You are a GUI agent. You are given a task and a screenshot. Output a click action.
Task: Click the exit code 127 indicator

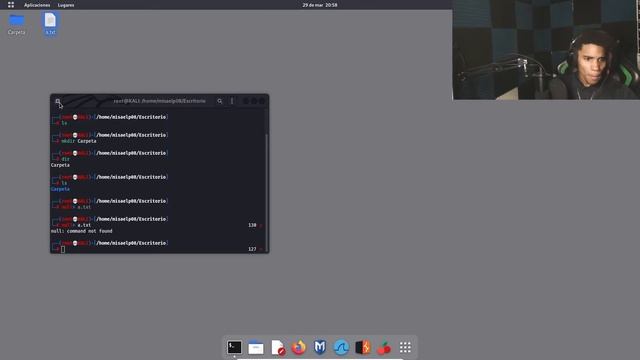(252, 249)
